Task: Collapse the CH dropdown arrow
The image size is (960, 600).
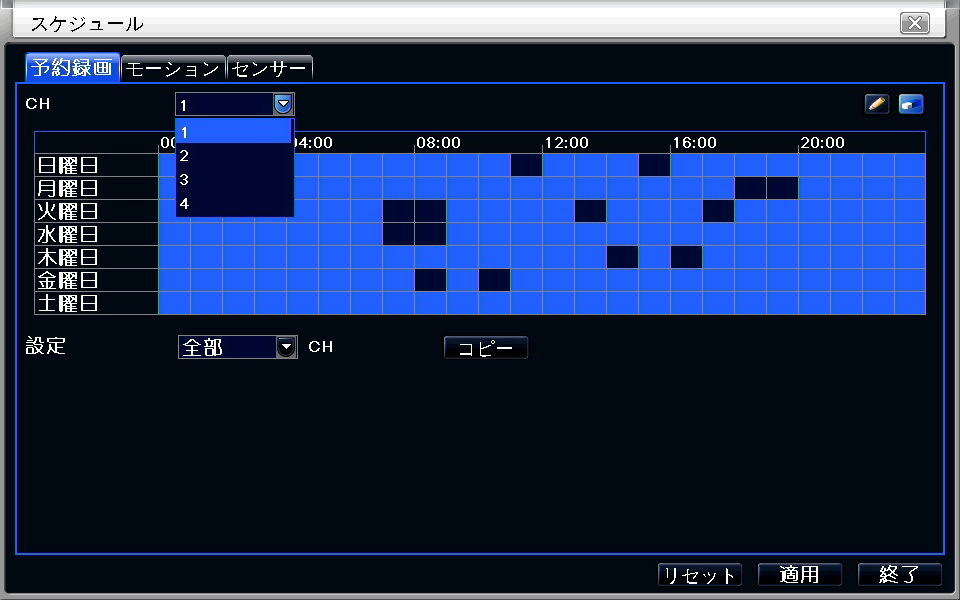Action: tap(283, 105)
